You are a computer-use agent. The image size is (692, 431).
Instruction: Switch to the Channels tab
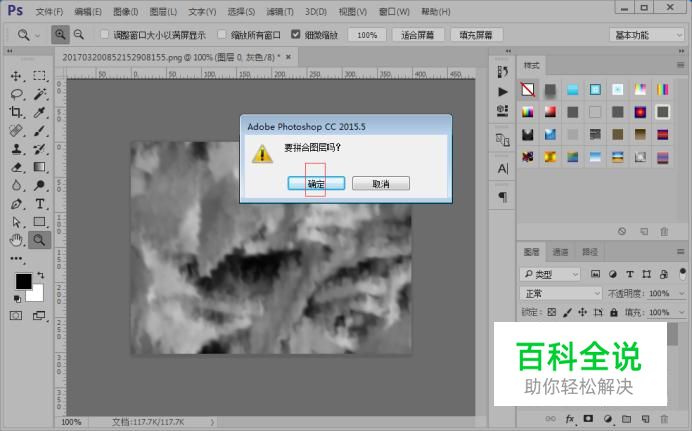560,252
